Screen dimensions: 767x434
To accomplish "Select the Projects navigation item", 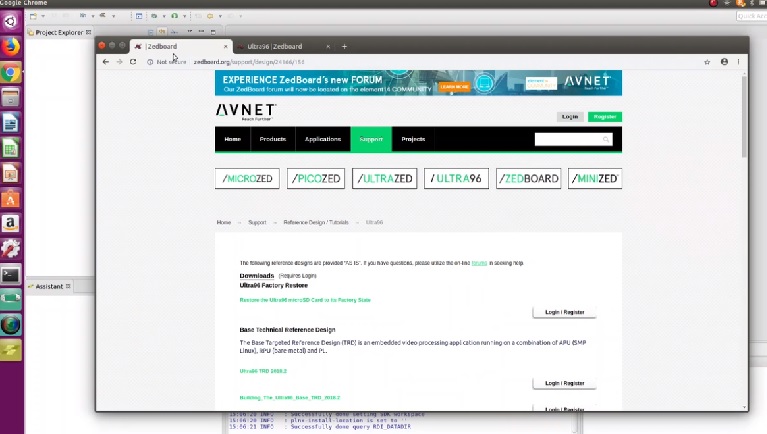I will pyautogui.click(x=413, y=139).
